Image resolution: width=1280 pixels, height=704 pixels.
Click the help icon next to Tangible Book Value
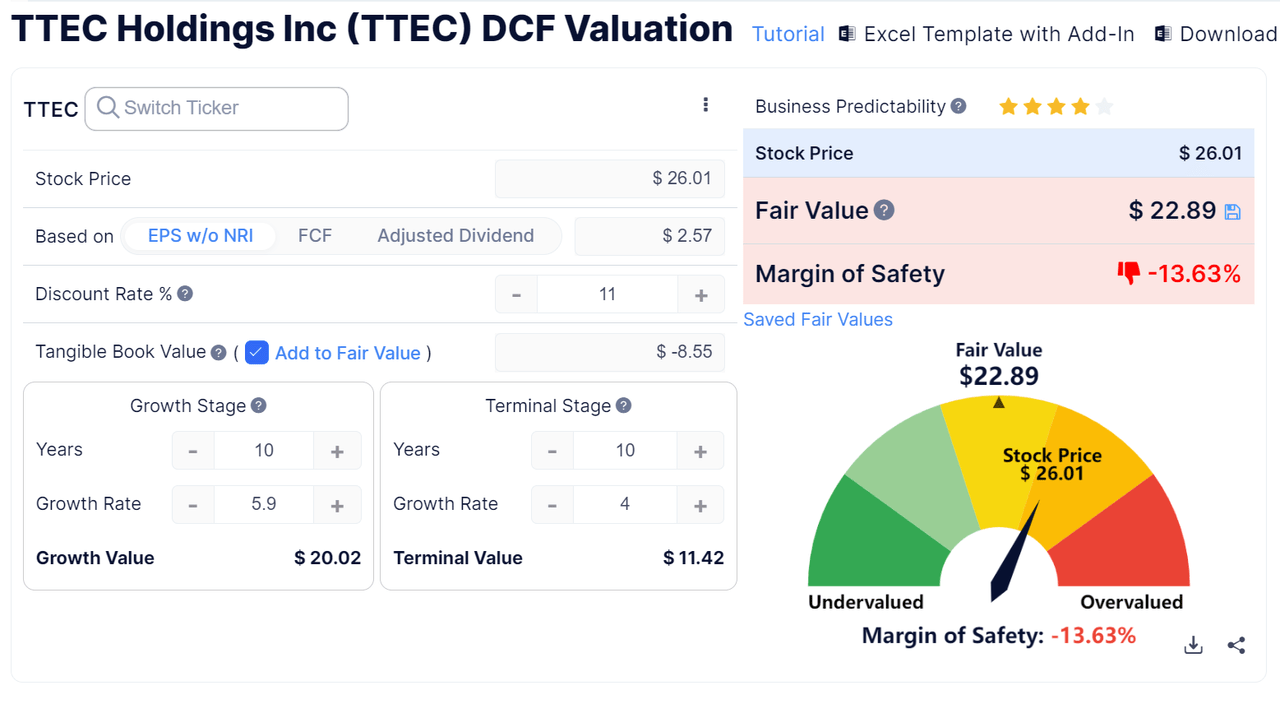pos(219,352)
